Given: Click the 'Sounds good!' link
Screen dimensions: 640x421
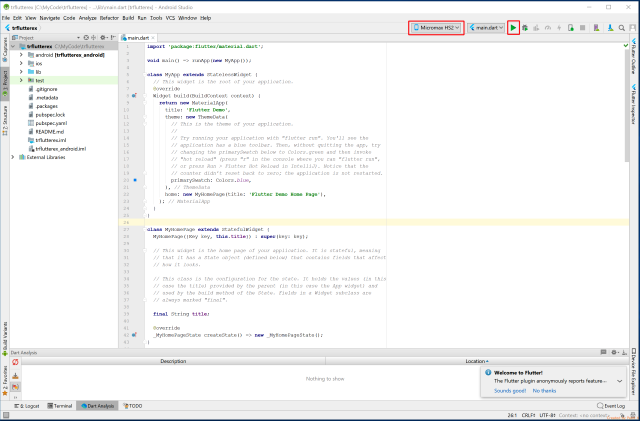Looking at the screenshot, I should [x=512, y=390].
